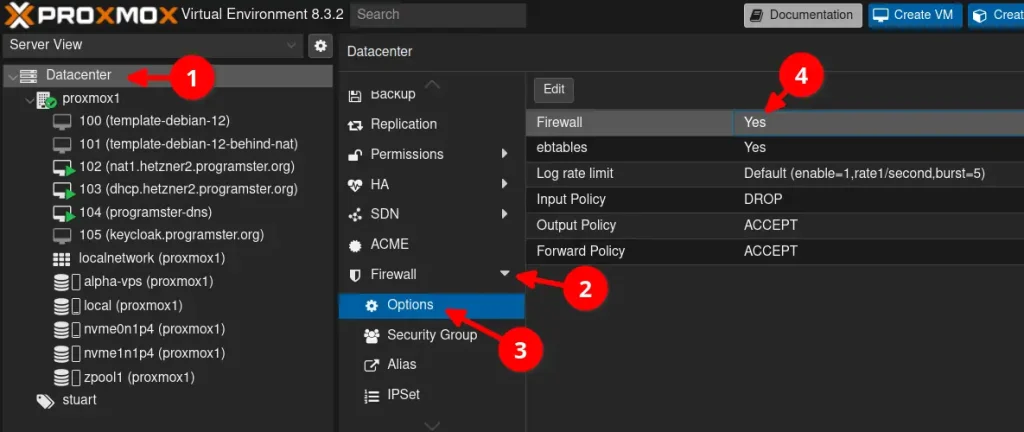Click alpha-vps storage icon
The width and height of the screenshot is (1024, 432).
click(66, 282)
